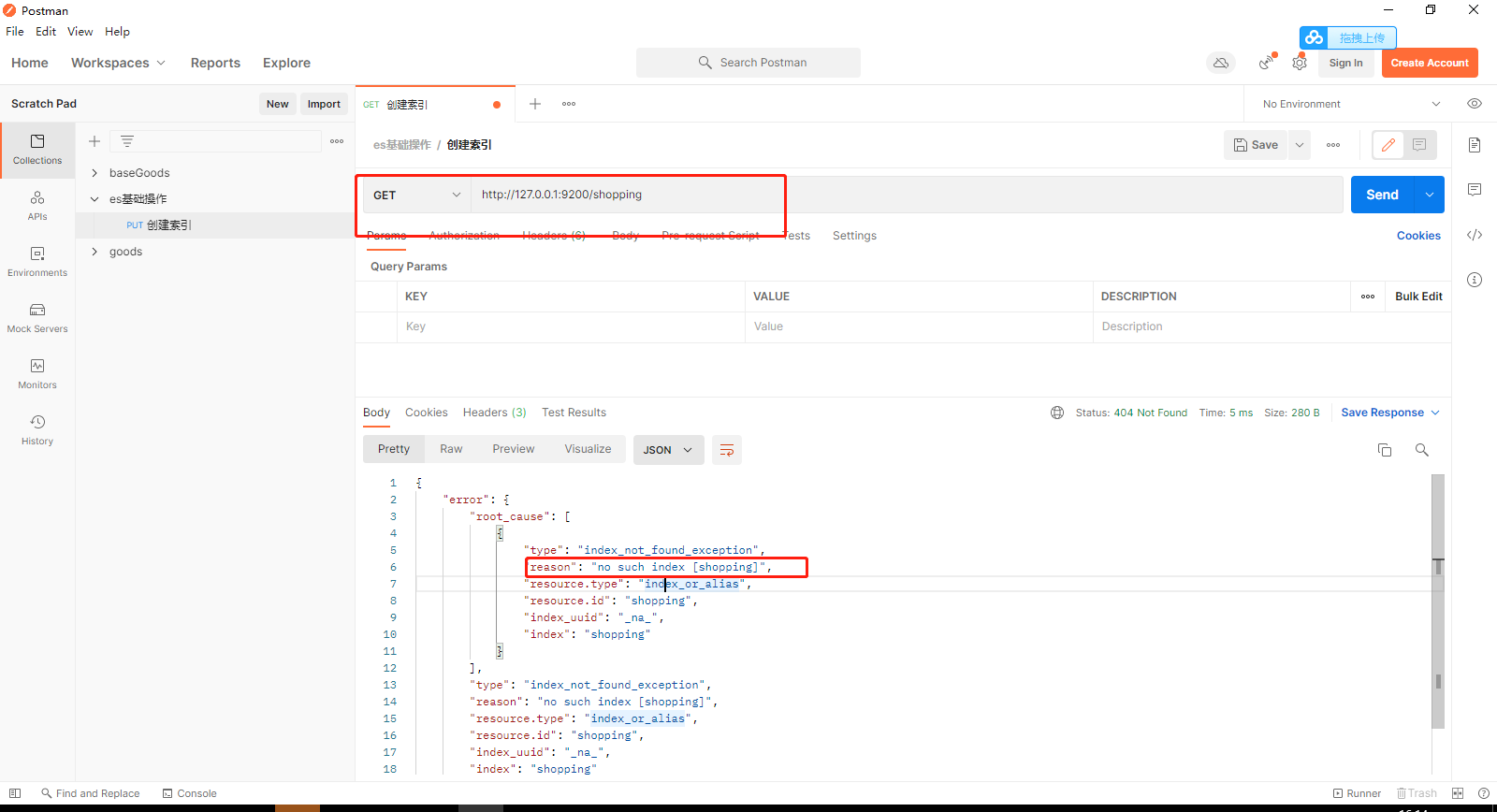Open the File menu
Image resolution: width=1497 pixels, height=812 pixels.
pos(15,32)
